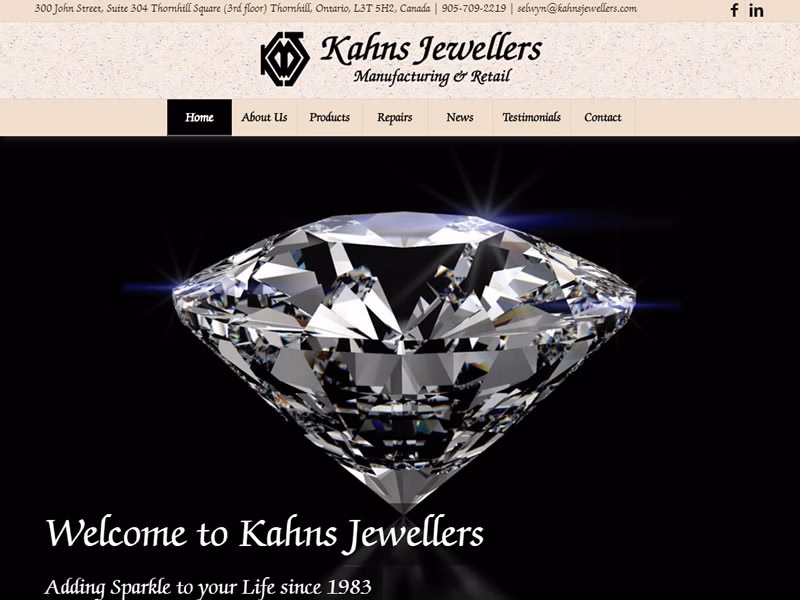Click the street address in the top bar
The width and height of the screenshot is (800, 600).
point(232,9)
